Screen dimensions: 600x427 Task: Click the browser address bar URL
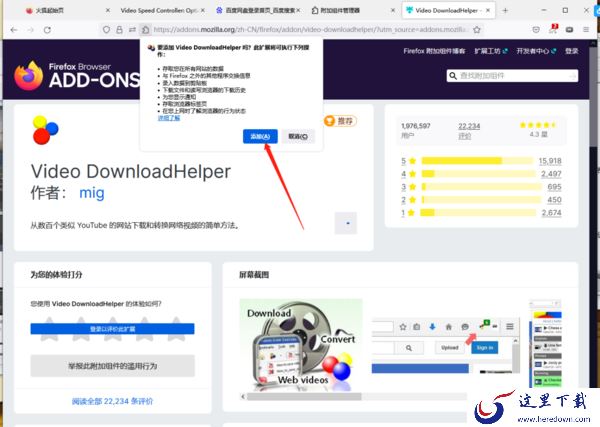pos(310,29)
